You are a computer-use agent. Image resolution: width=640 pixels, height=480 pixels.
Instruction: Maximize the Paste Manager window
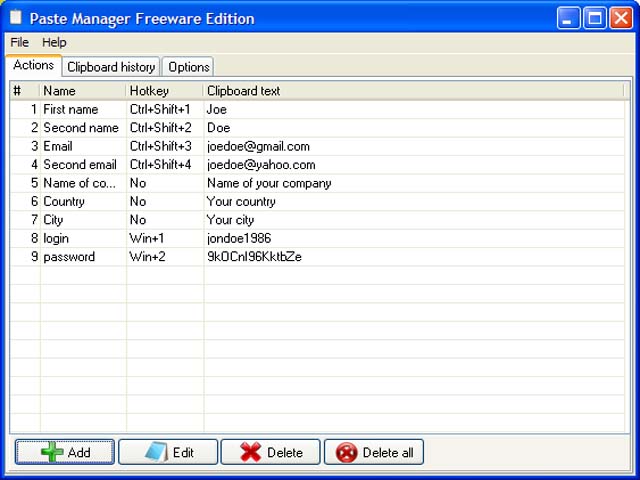(594, 18)
